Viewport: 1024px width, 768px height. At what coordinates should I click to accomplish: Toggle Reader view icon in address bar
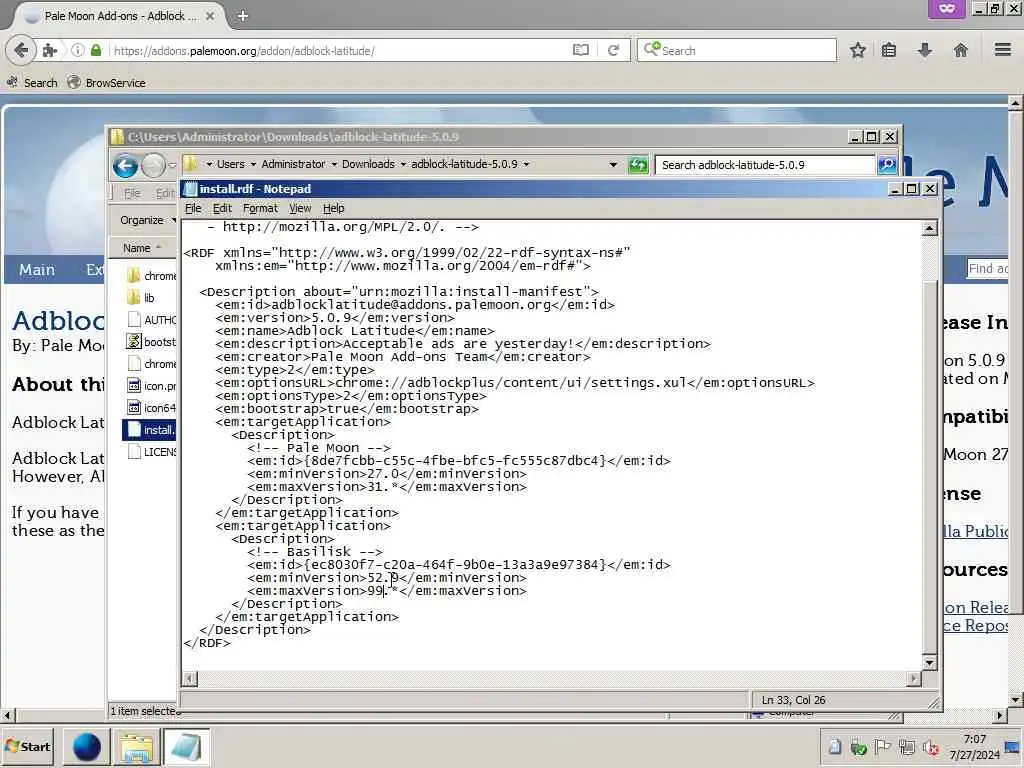tap(581, 50)
